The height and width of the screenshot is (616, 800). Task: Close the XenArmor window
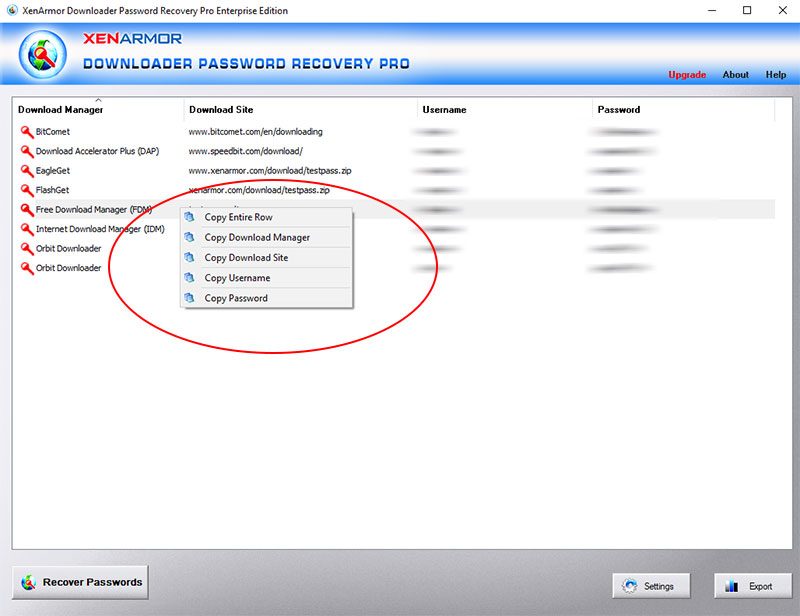(x=783, y=10)
